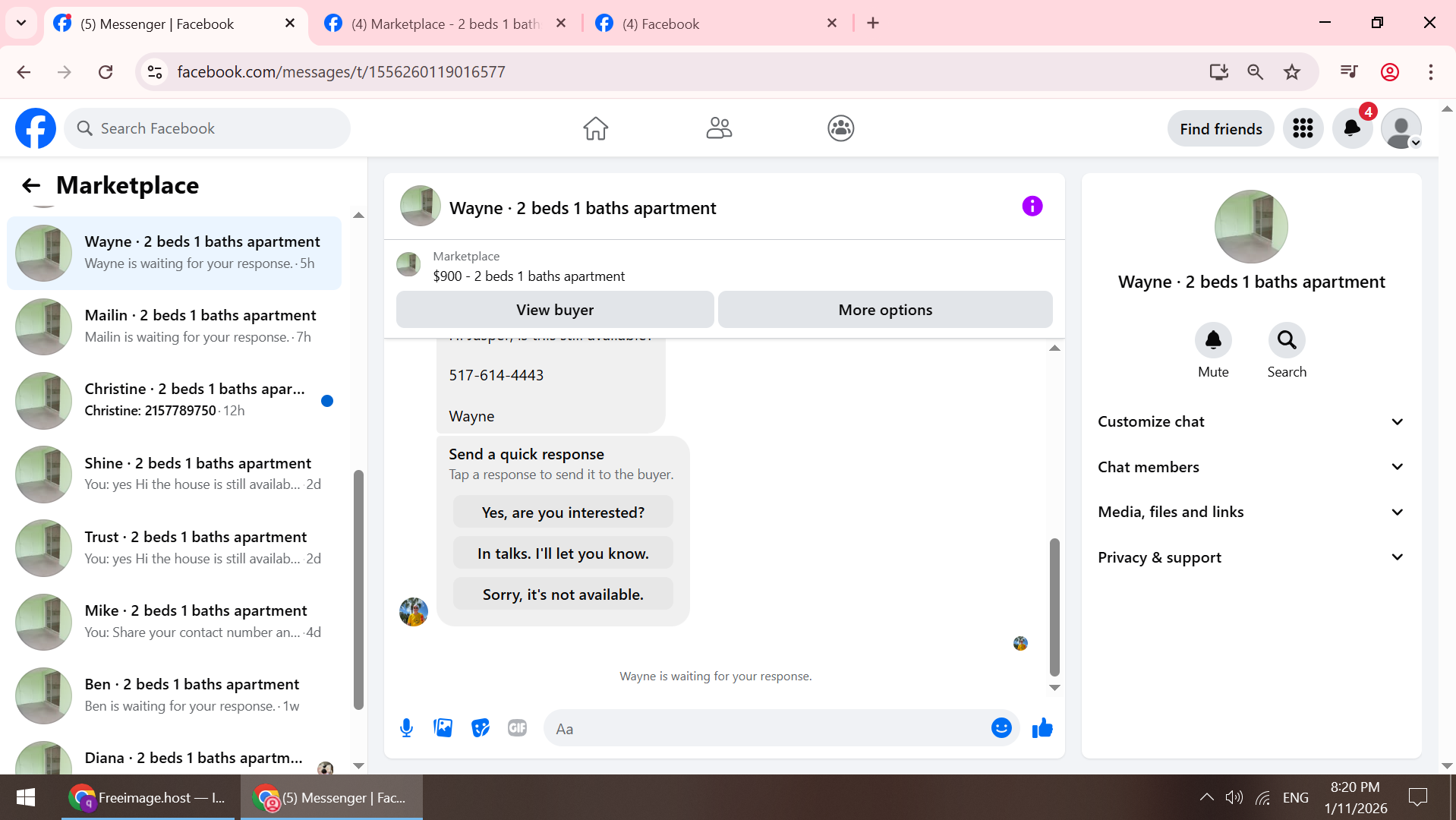Send quick reply "In talks. I'll let you know."
The height and width of the screenshot is (820, 1456).
[x=563, y=553]
